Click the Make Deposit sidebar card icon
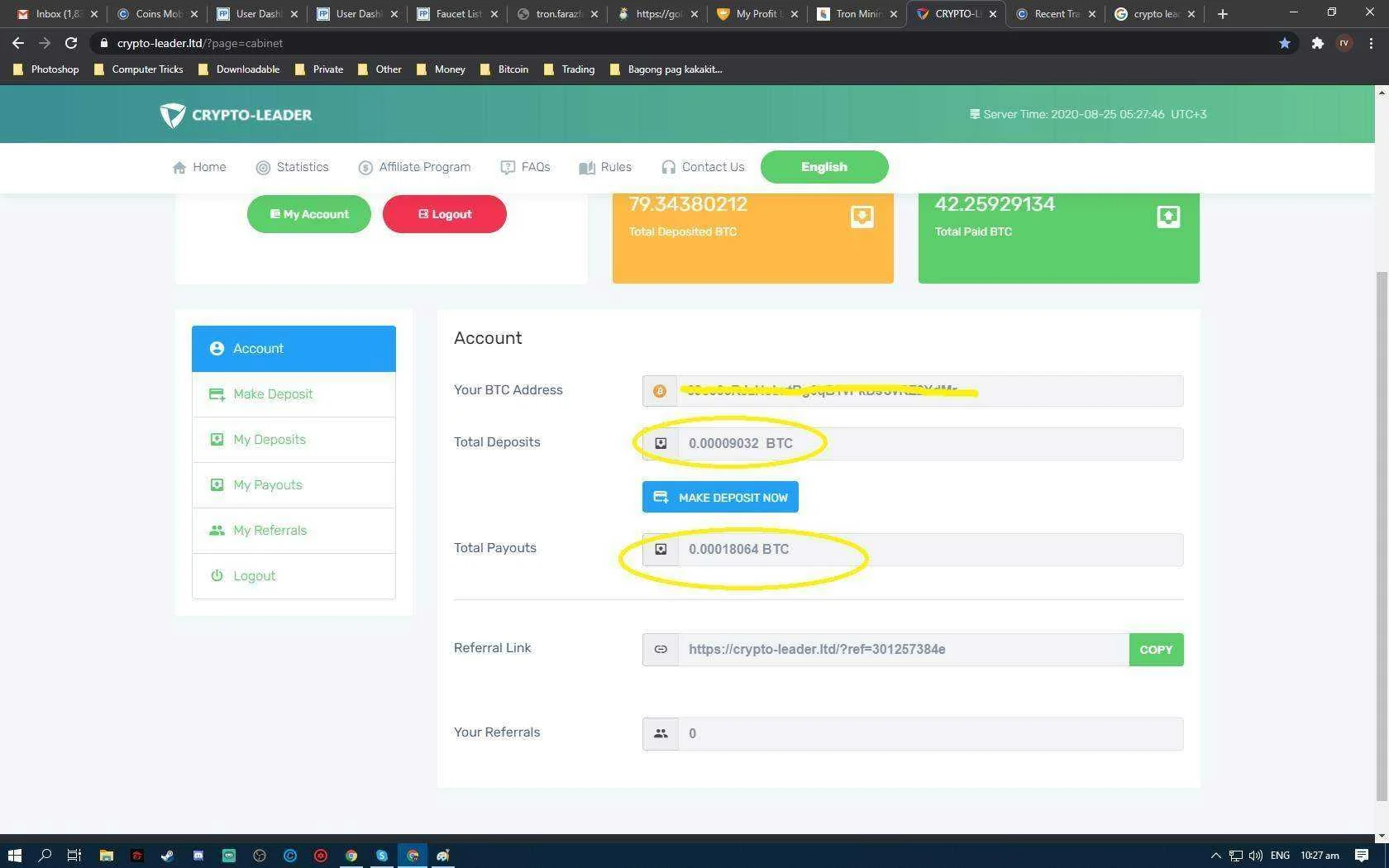Screen dimensions: 1389x868 coord(217,394)
